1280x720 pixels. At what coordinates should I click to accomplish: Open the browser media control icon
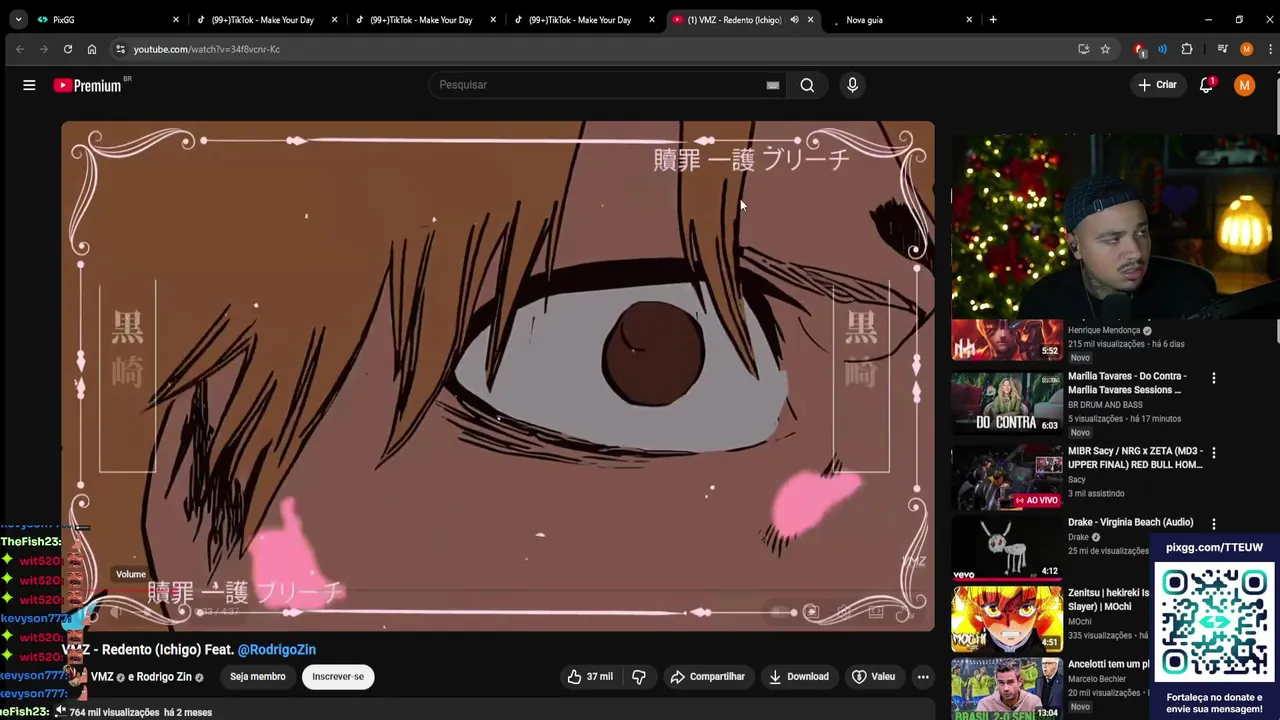(1222, 49)
